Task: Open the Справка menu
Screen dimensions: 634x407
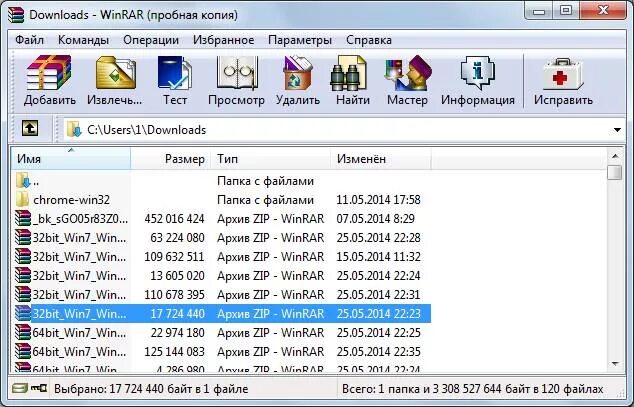Action: click(369, 40)
